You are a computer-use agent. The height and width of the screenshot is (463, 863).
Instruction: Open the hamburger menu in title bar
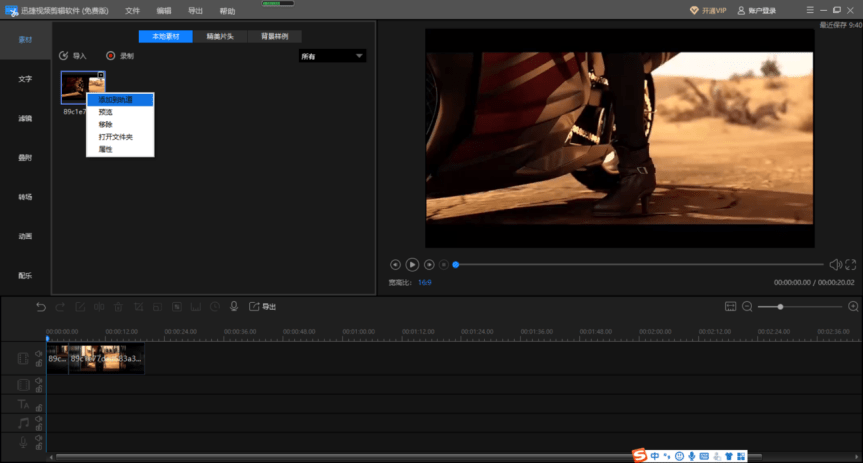(810, 10)
